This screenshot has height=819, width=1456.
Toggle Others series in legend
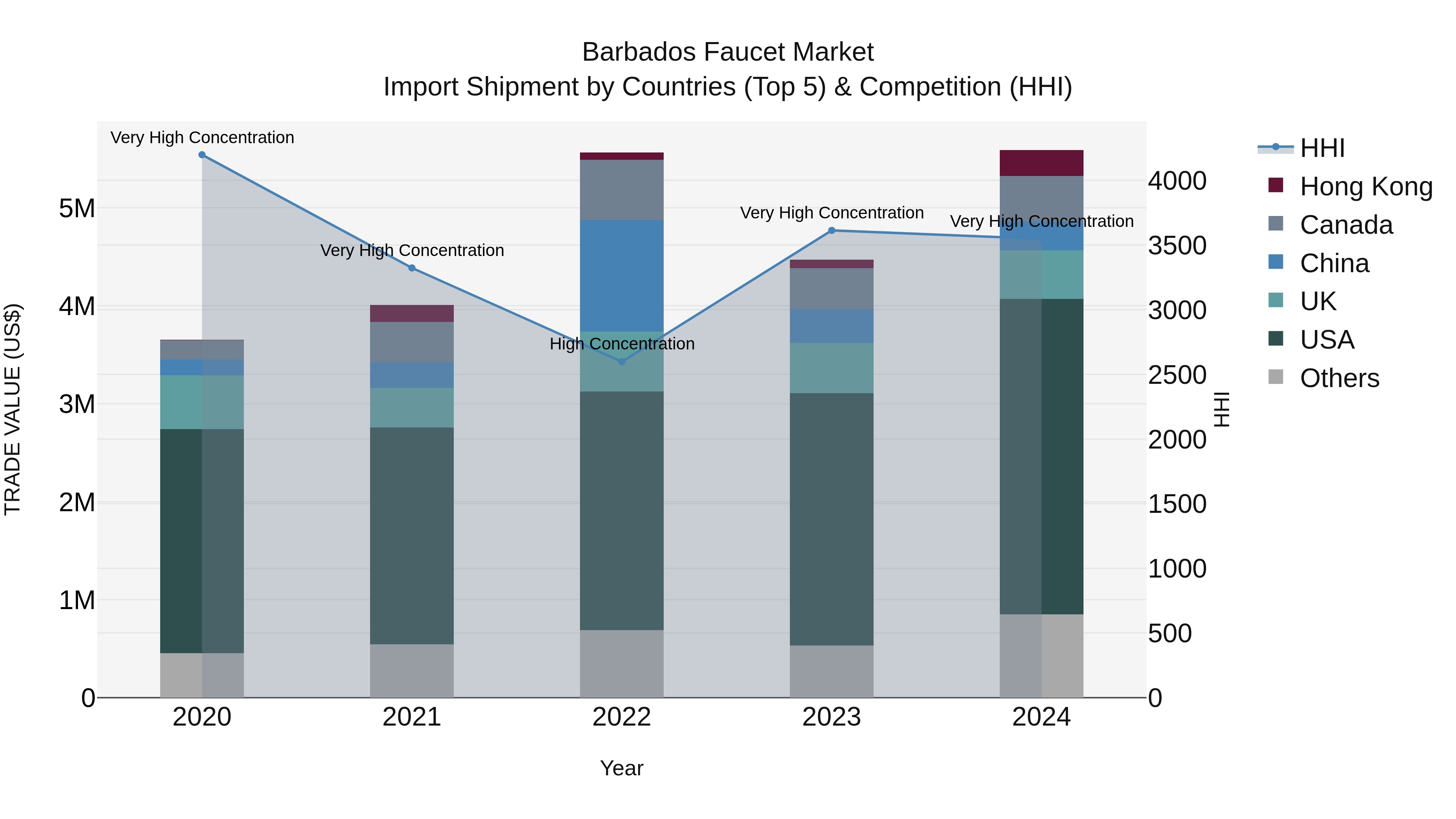point(1323,378)
